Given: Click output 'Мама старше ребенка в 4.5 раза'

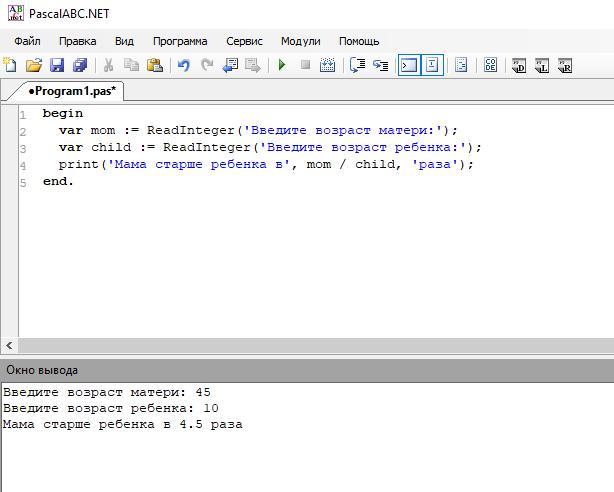Looking at the screenshot, I should (123, 425).
